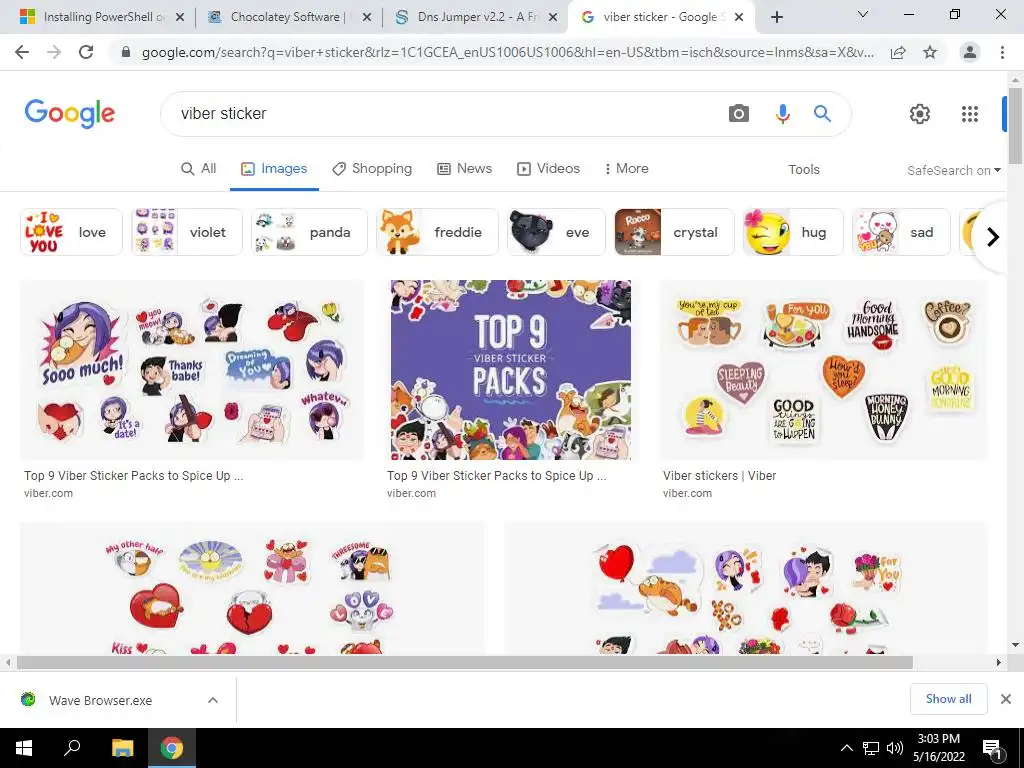Image resolution: width=1024 pixels, height=768 pixels.
Task: Filter results by hug chip
Action: pyautogui.click(x=793, y=232)
